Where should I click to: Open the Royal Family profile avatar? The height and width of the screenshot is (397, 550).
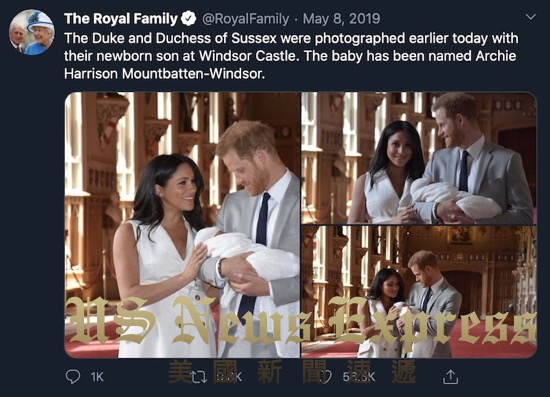(x=32, y=32)
